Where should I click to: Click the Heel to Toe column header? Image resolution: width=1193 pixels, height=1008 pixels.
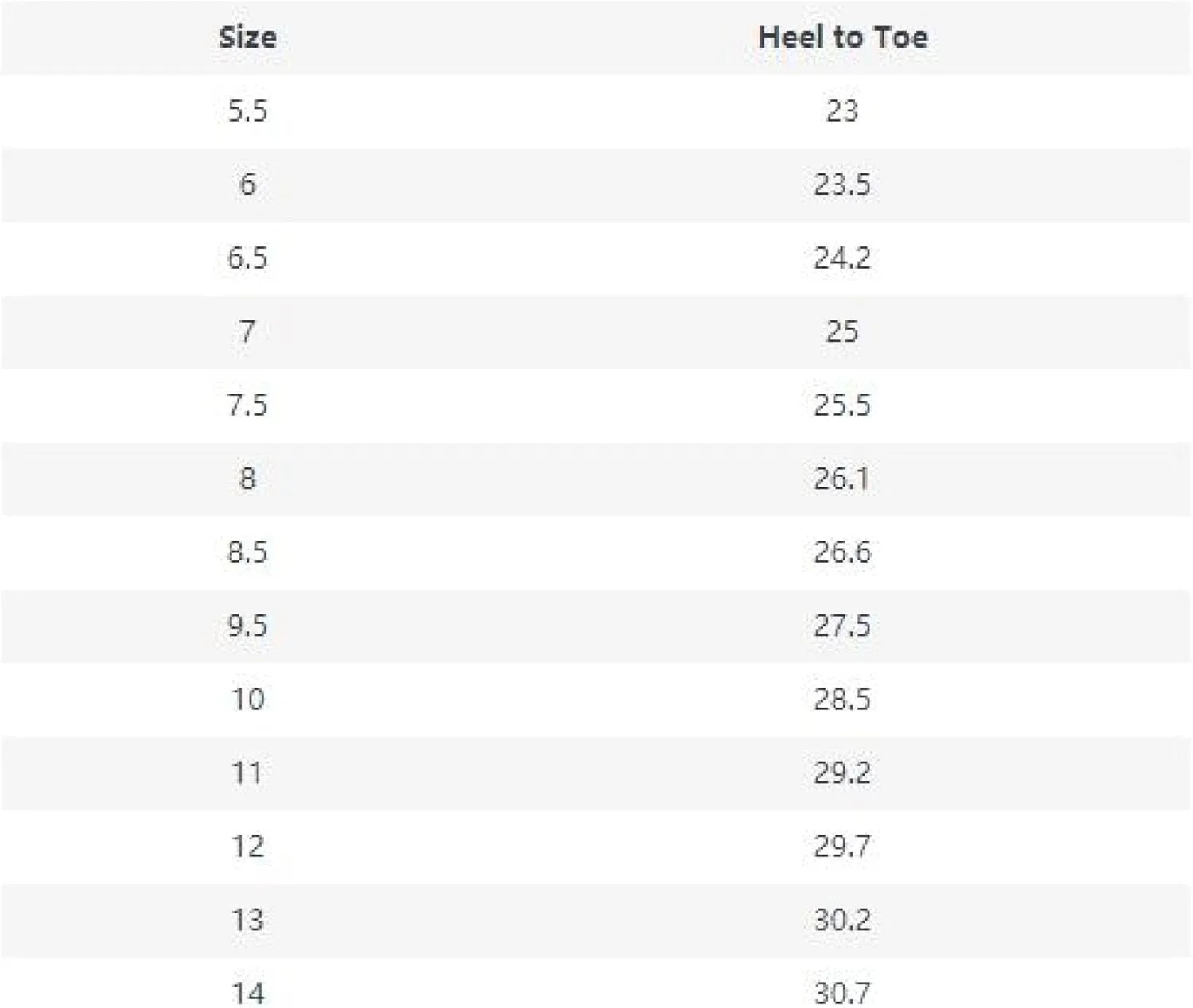coord(842,37)
